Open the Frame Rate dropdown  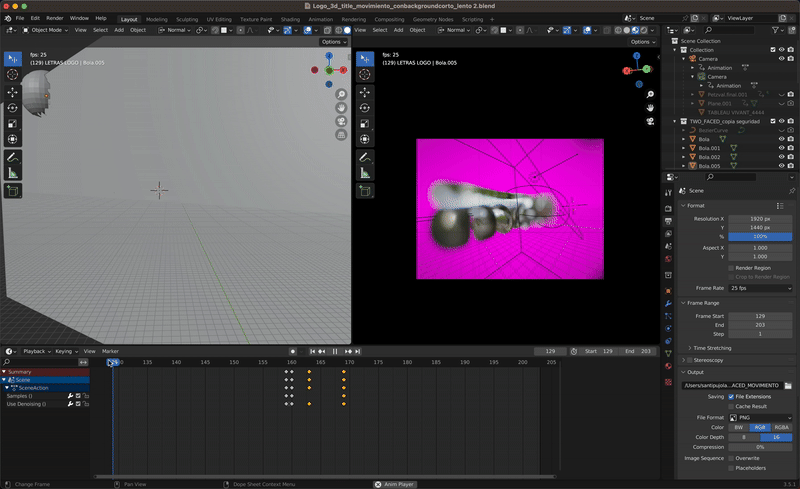pos(761,288)
